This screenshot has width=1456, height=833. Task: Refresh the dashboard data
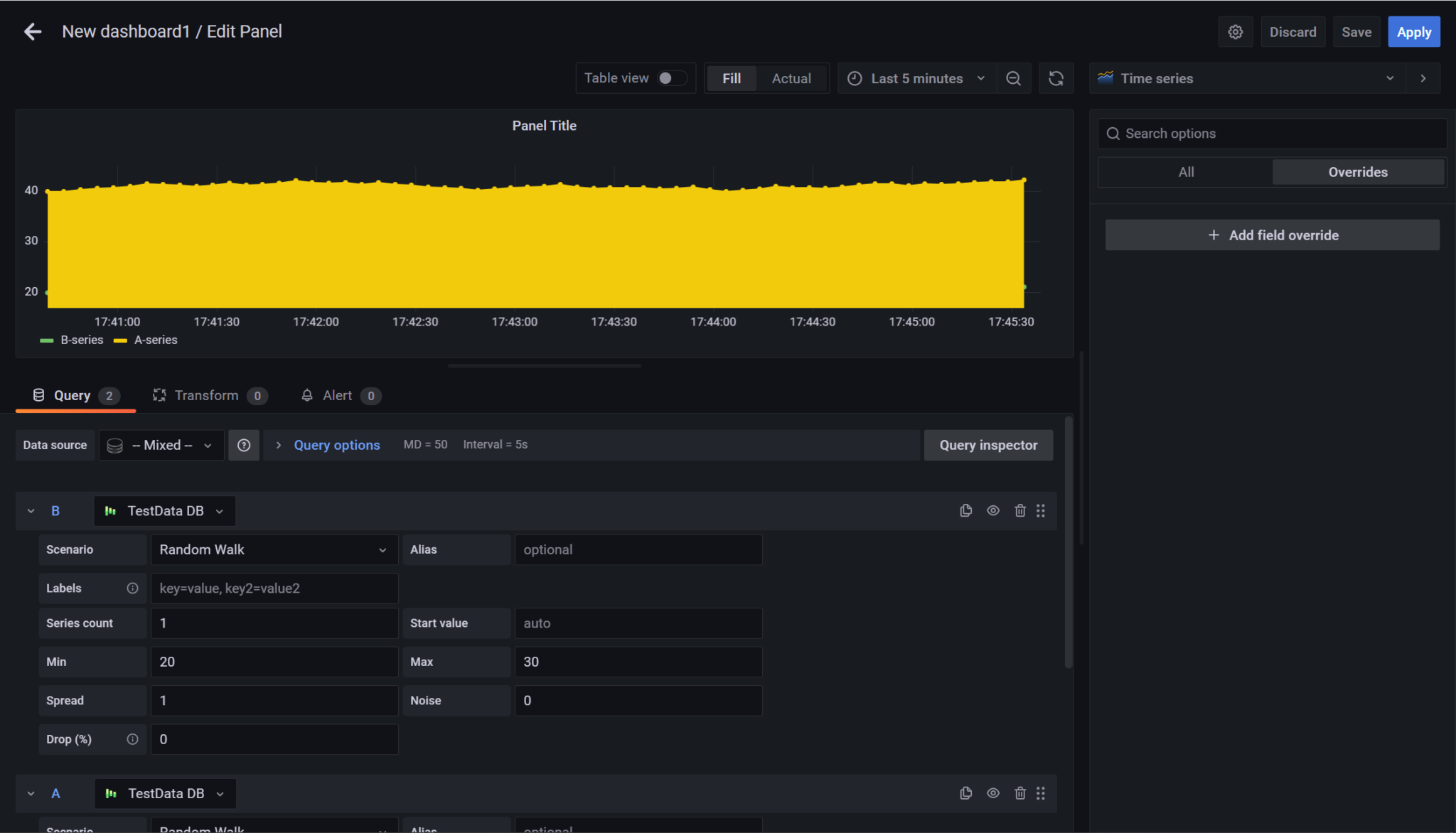tap(1057, 78)
